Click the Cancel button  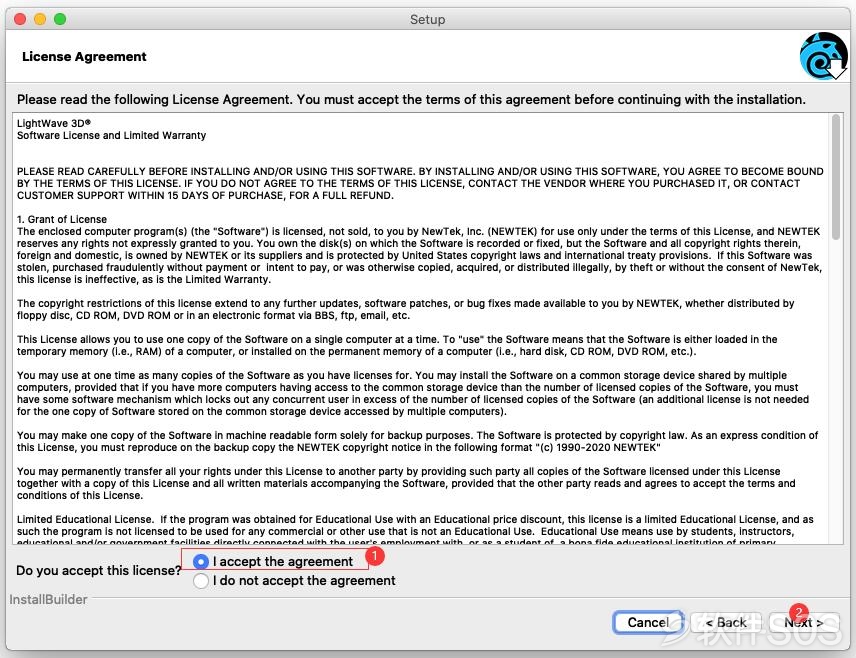coord(647,623)
